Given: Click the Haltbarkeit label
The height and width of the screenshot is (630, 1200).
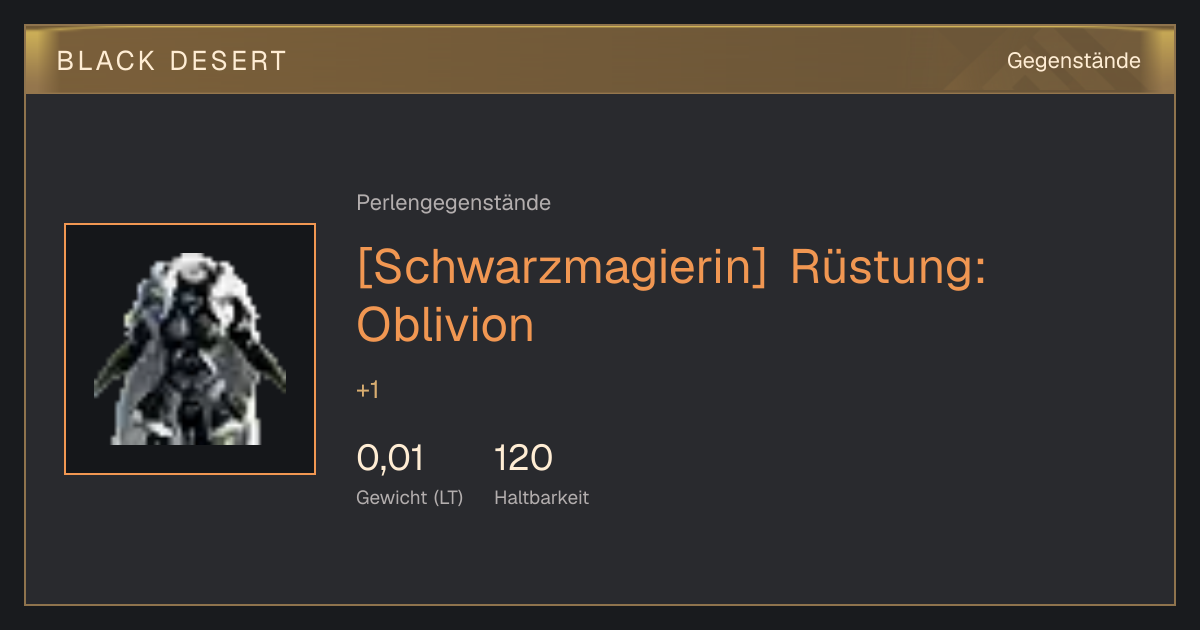Looking at the screenshot, I should (541, 497).
